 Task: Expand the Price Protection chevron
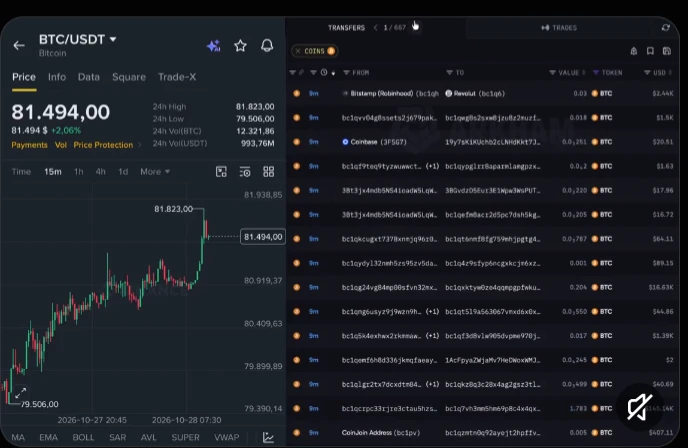(140, 145)
